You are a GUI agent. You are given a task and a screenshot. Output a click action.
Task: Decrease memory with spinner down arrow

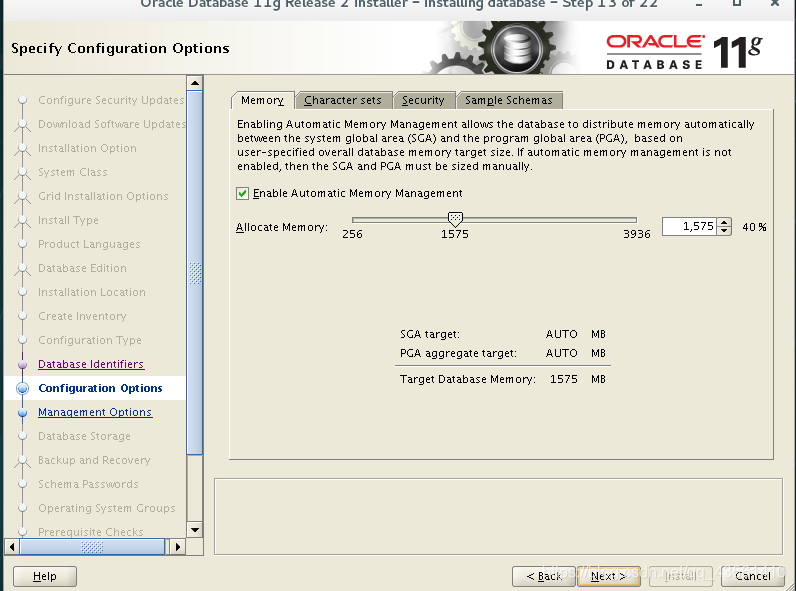[724, 231]
